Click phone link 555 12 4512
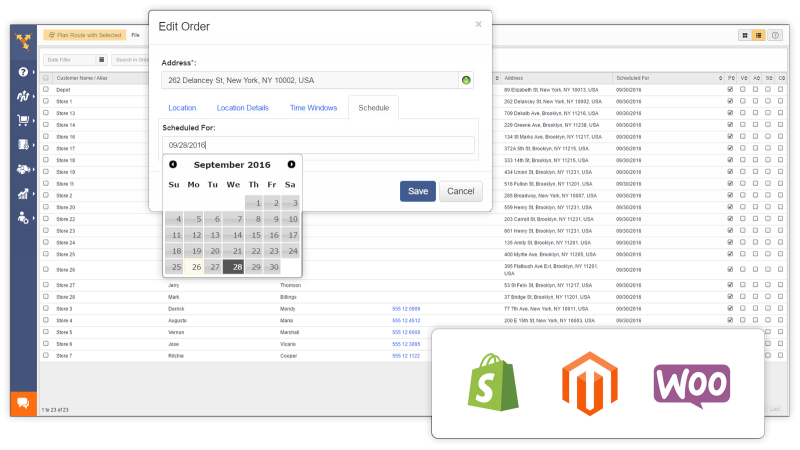This screenshot has width=800, height=450. click(x=406, y=320)
